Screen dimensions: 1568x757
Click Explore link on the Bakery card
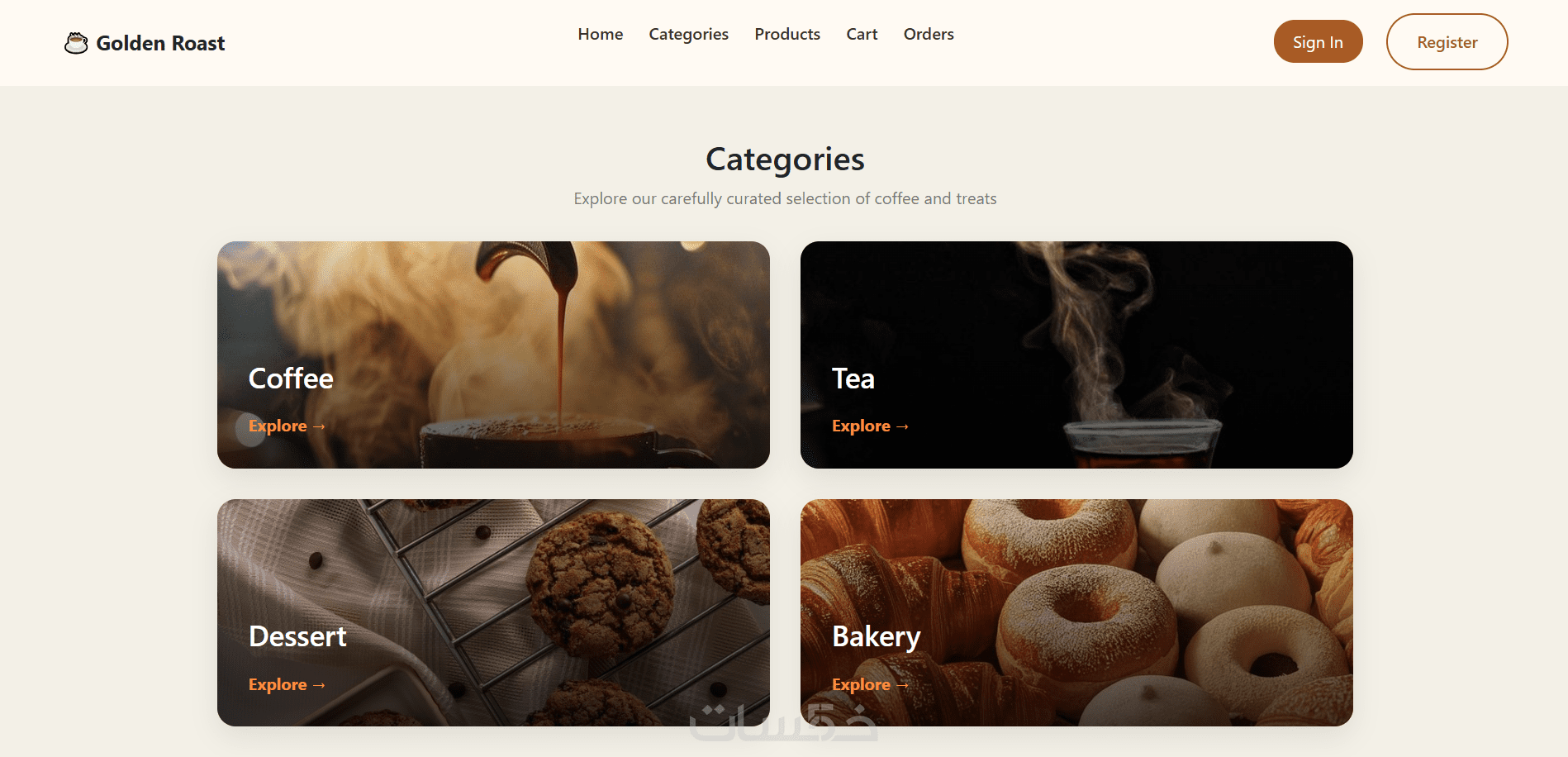(x=871, y=684)
